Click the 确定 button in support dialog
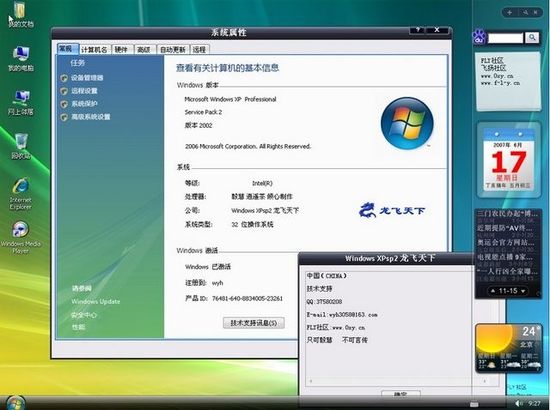The height and width of the screenshot is (410, 550). (x=401, y=394)
